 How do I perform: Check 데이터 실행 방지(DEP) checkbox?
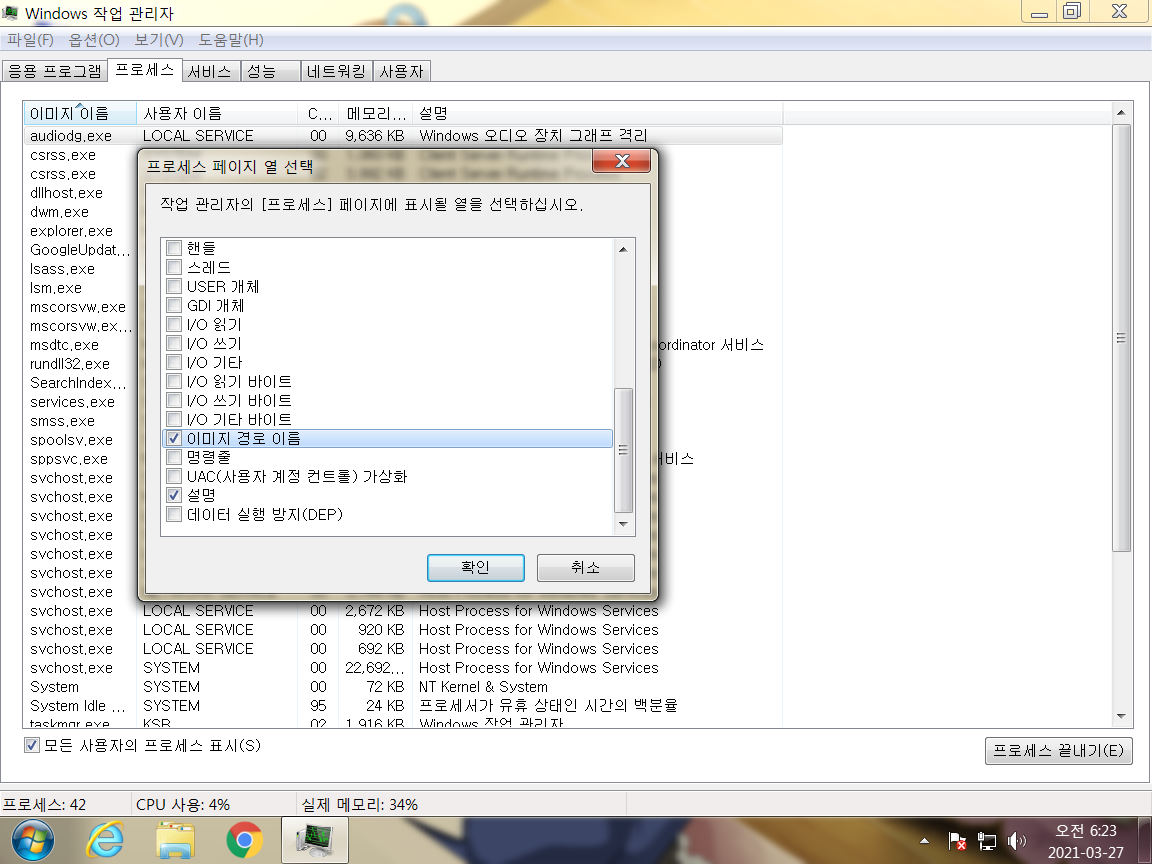click(x=174, y=514)
